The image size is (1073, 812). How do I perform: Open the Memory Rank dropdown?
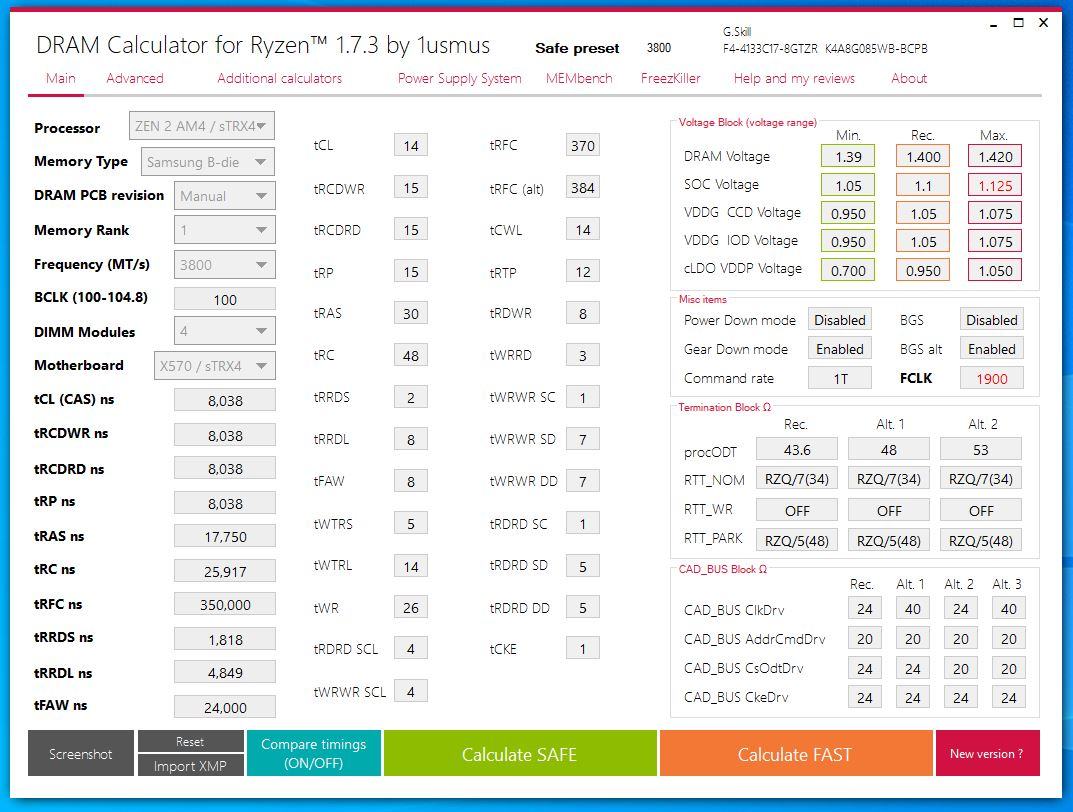click(224, 230)
